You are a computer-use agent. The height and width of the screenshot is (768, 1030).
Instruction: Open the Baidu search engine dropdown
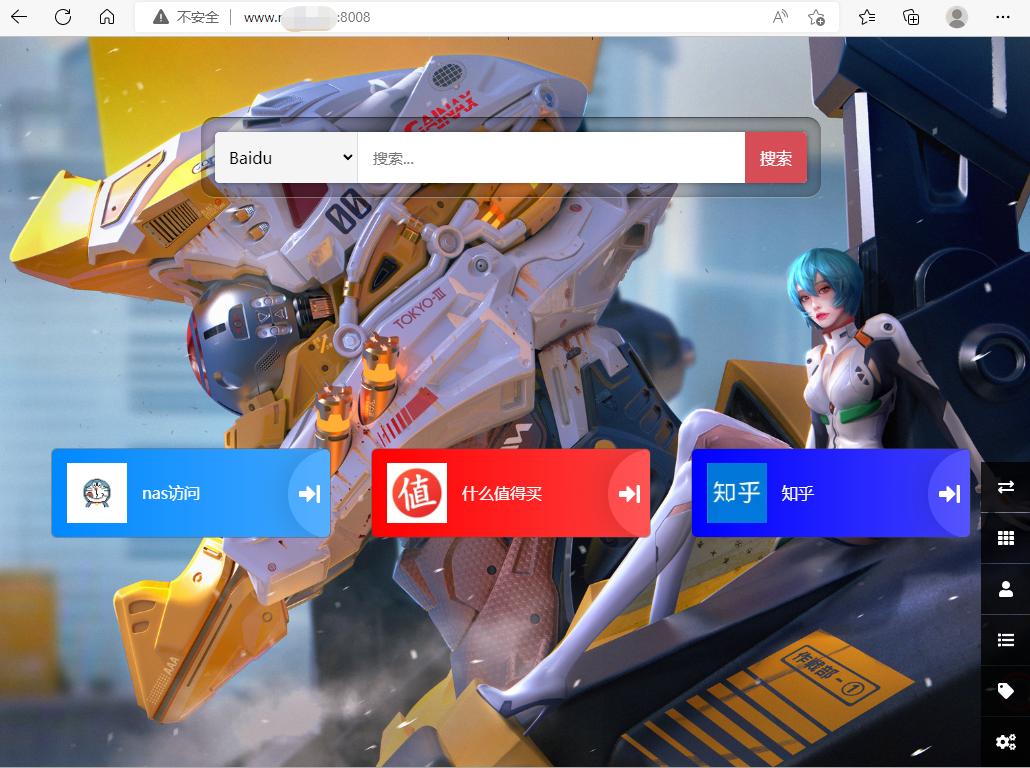(x=287, y=157)
